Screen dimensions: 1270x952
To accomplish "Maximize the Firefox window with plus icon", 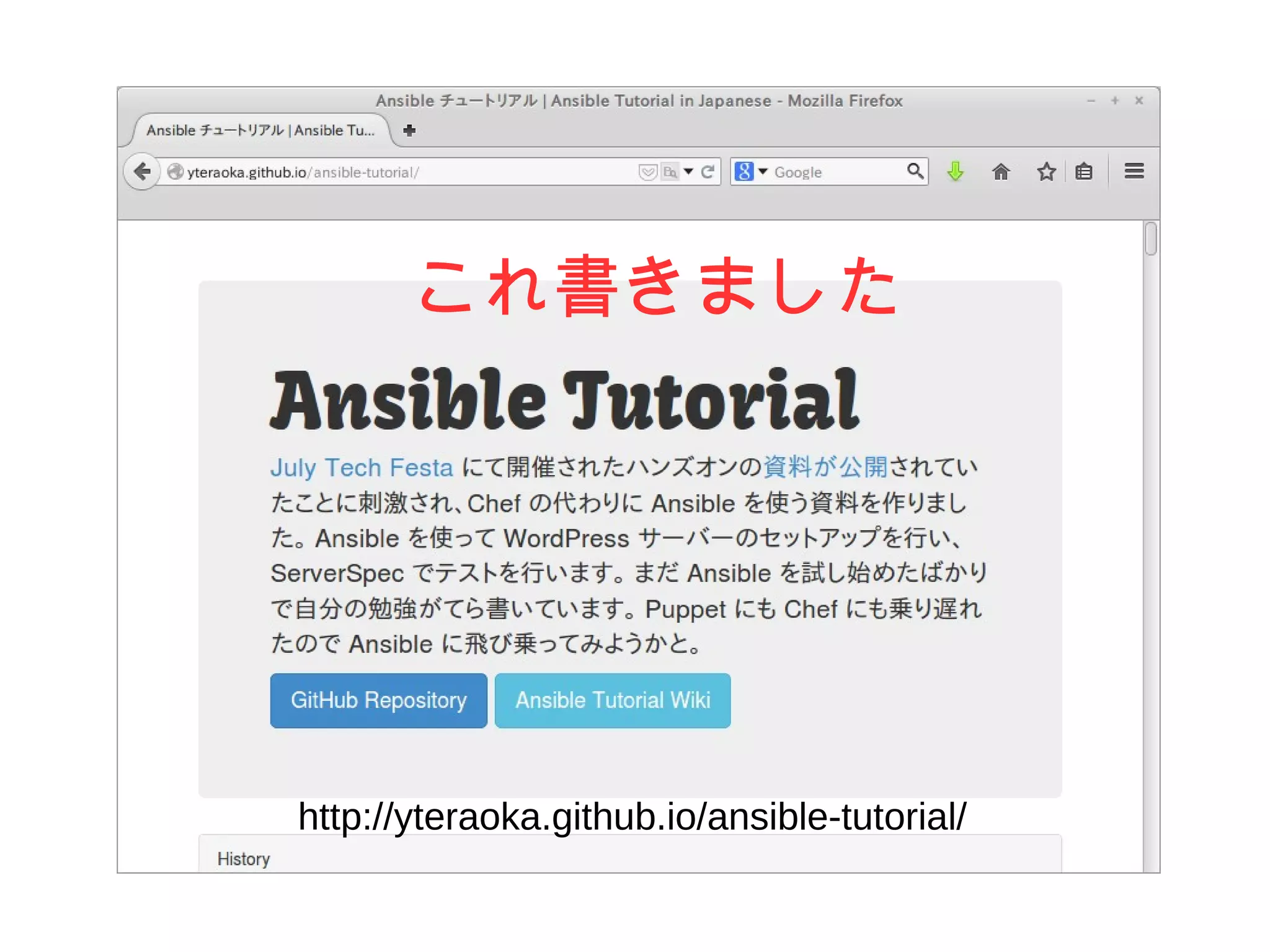I will click(x=1115, y=100).
